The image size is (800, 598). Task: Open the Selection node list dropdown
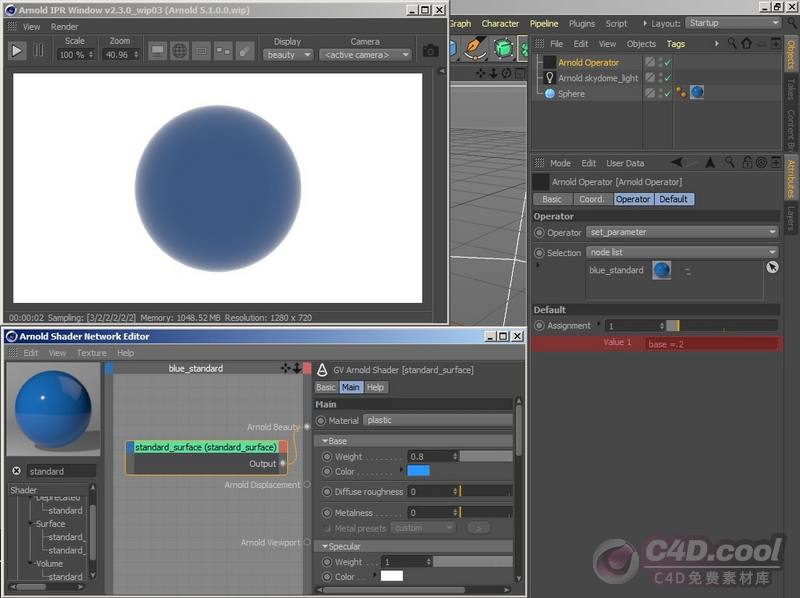682,252
